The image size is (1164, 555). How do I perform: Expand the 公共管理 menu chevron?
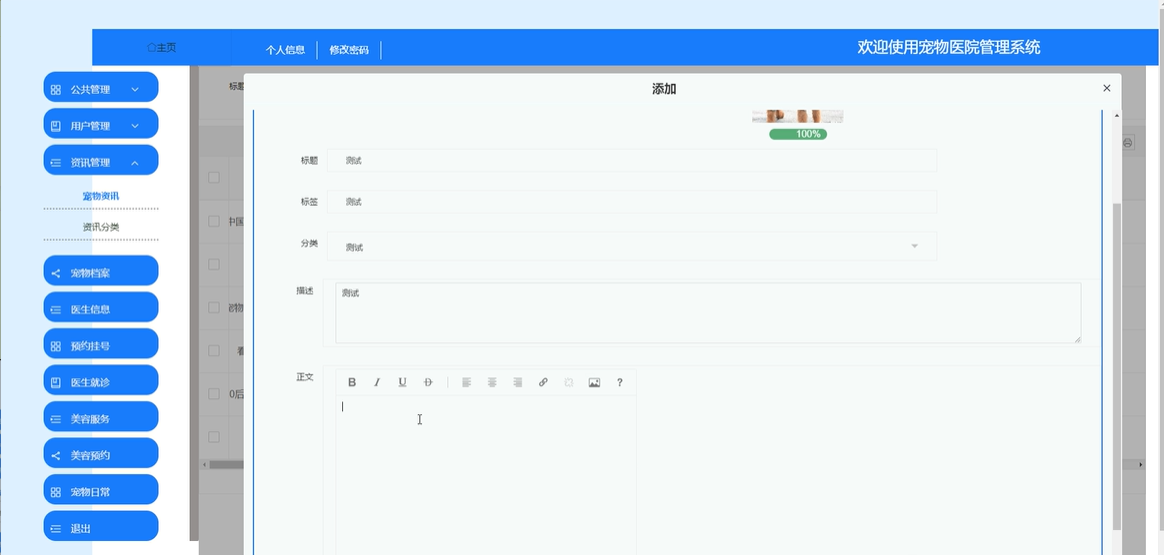coord(135,90)
